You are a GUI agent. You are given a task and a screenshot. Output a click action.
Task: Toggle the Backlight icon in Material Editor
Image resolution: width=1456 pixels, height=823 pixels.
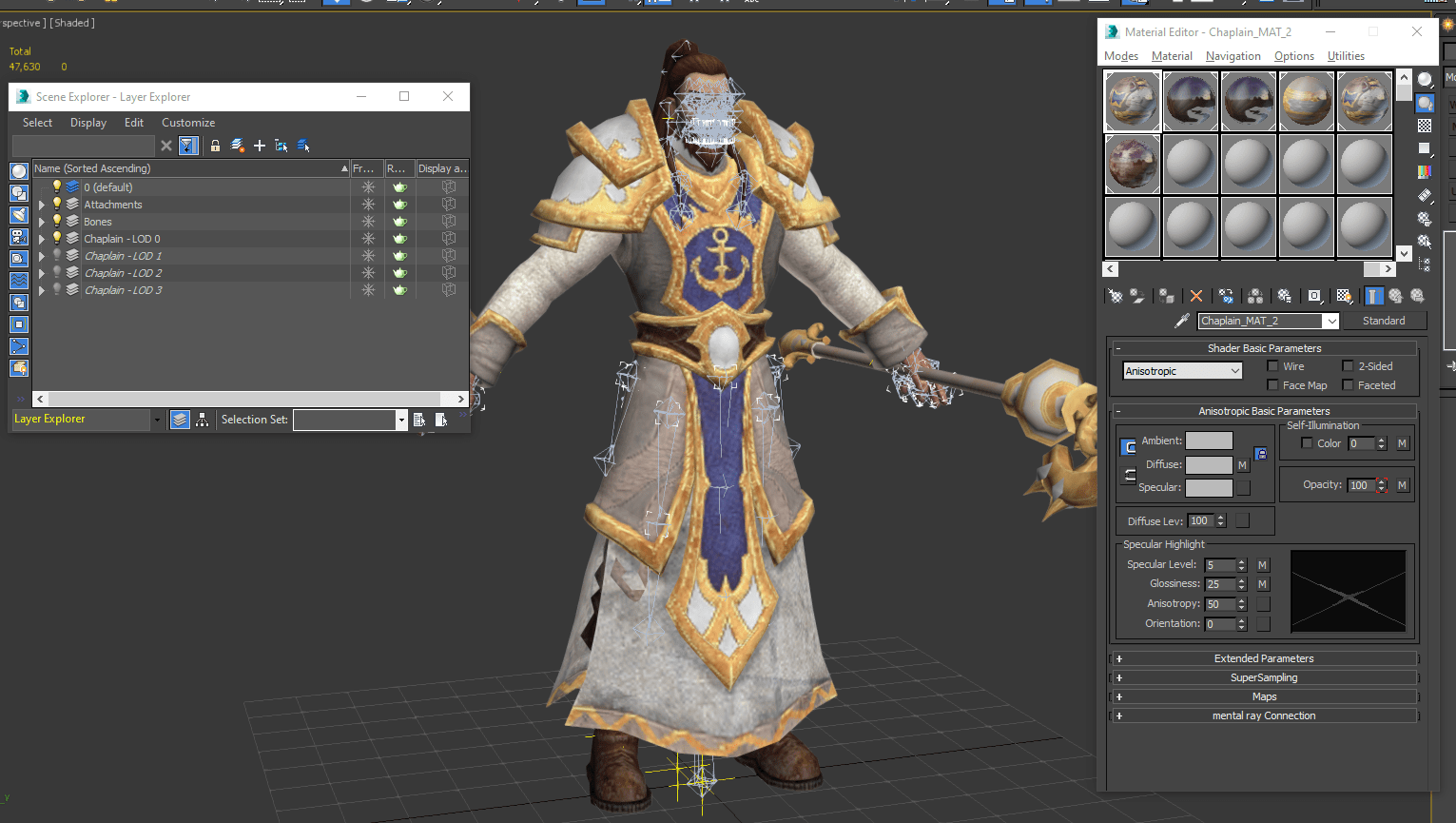point(1425,103)
